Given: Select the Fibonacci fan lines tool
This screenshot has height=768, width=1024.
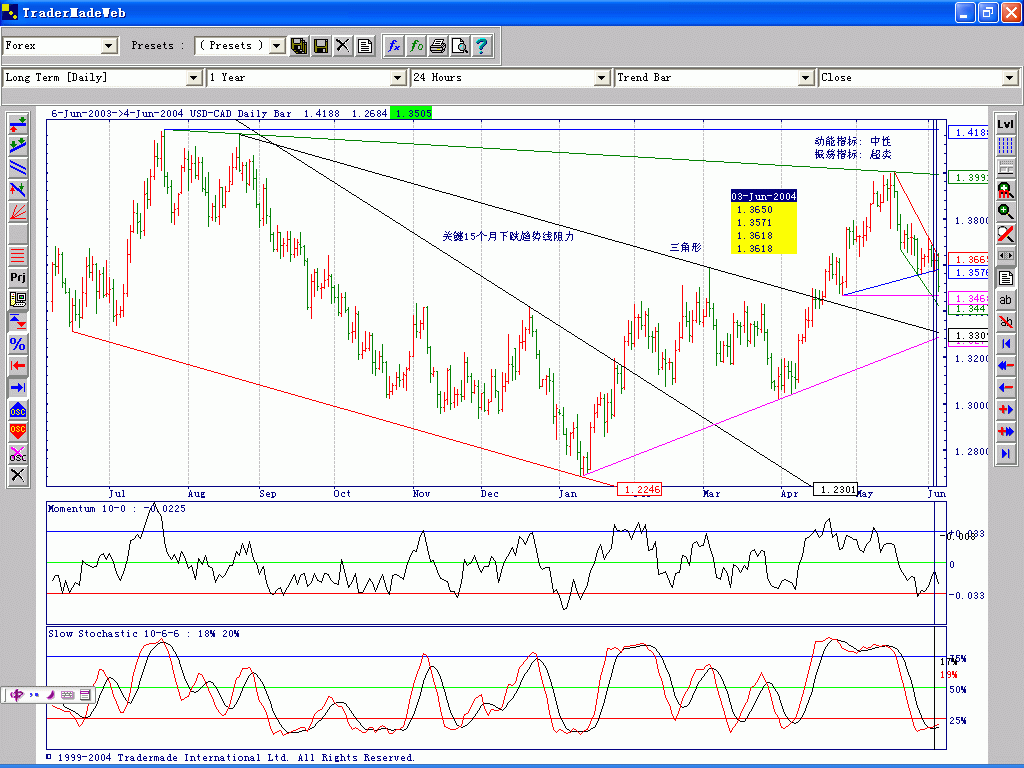Looking at the screenshot, I should 17,212.
